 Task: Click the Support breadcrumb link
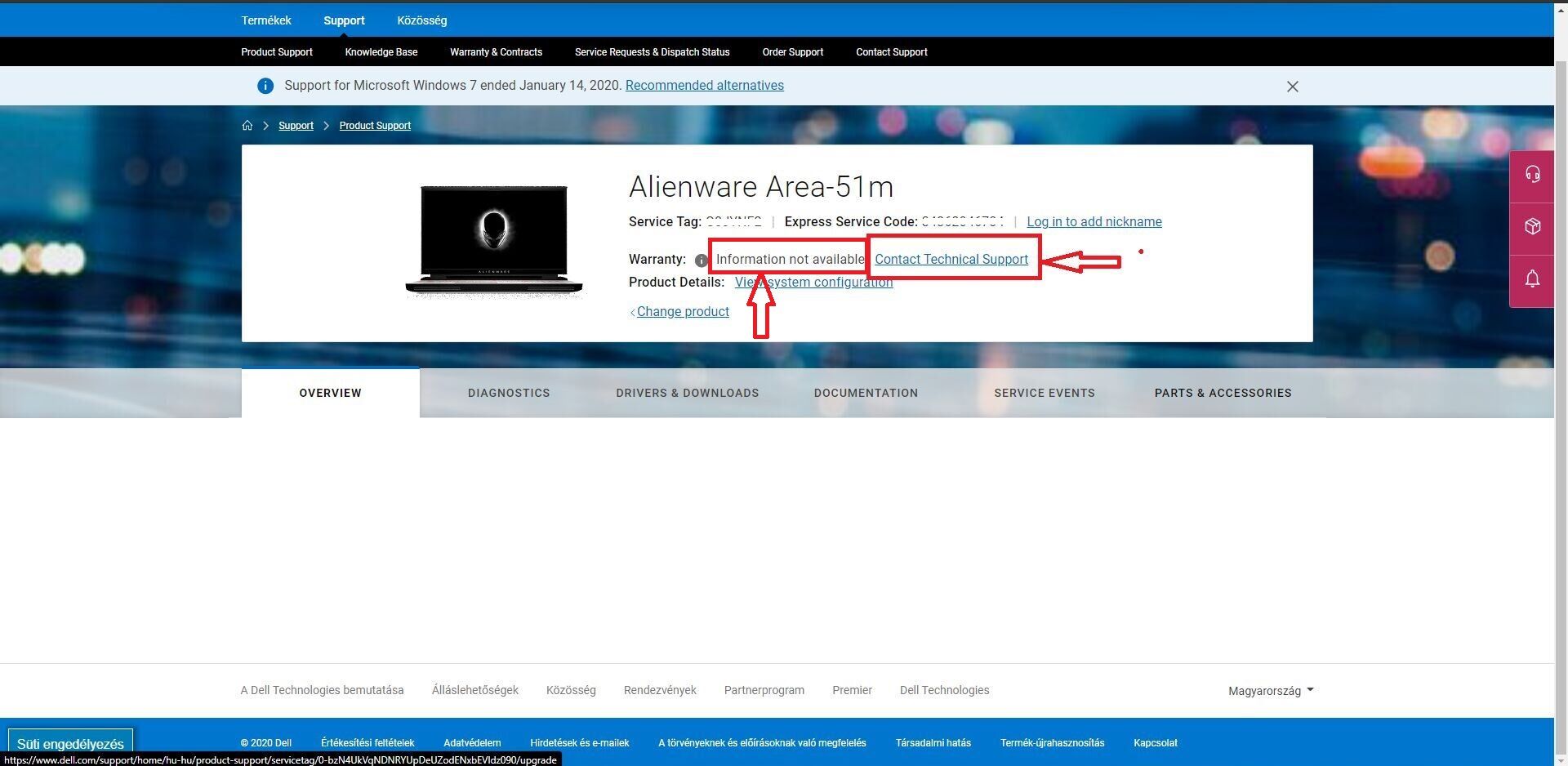(296, 126)
